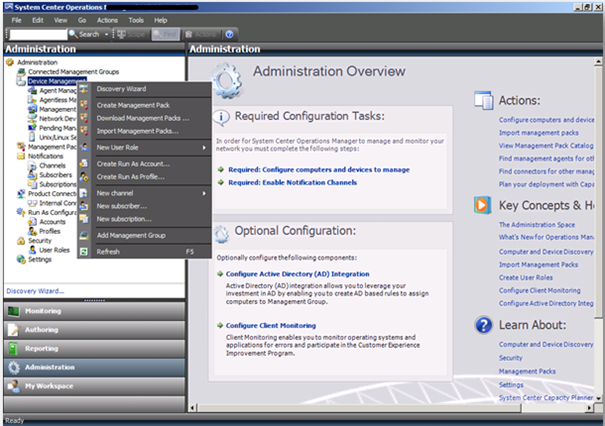Click The Administration Space link
Viewport: 605px width, 426px height.
[537, 225]
